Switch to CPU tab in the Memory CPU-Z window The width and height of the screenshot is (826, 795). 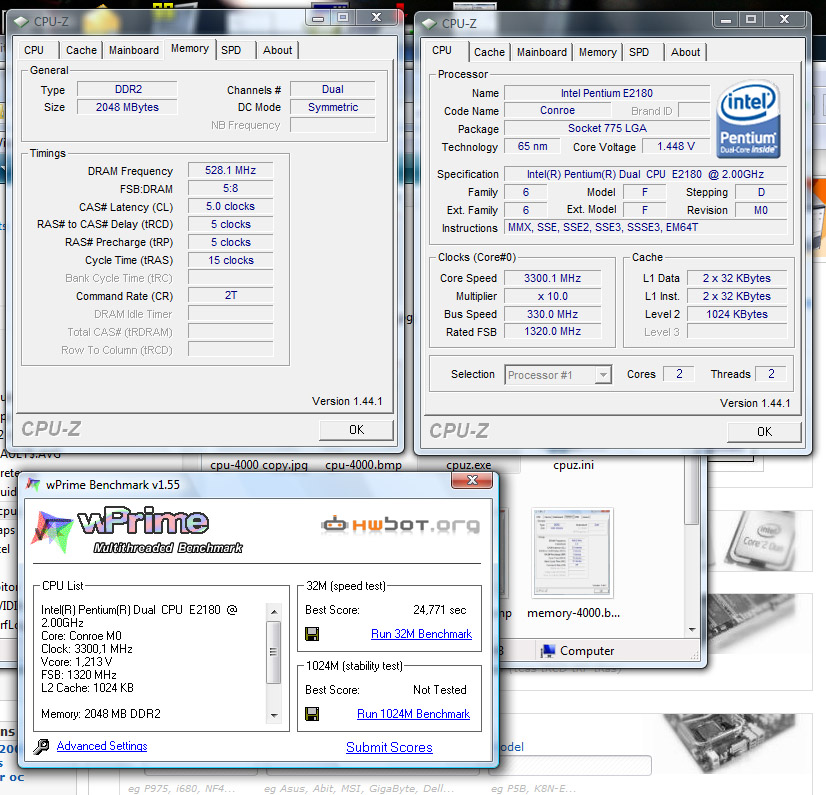point(34,50)
